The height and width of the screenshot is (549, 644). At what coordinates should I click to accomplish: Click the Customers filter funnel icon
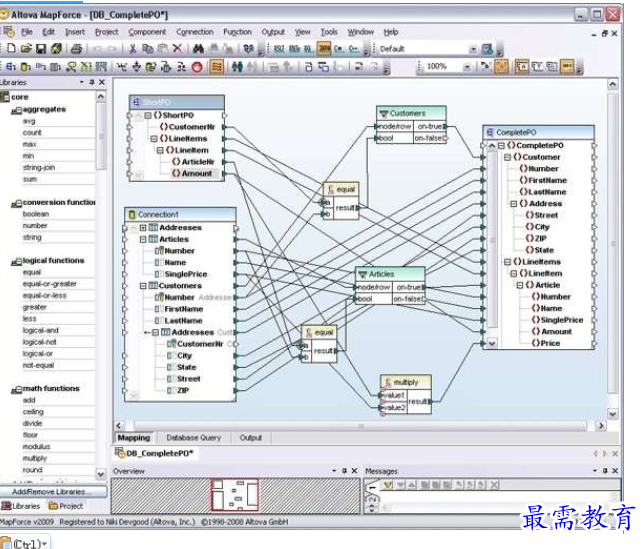pos(384,113)
